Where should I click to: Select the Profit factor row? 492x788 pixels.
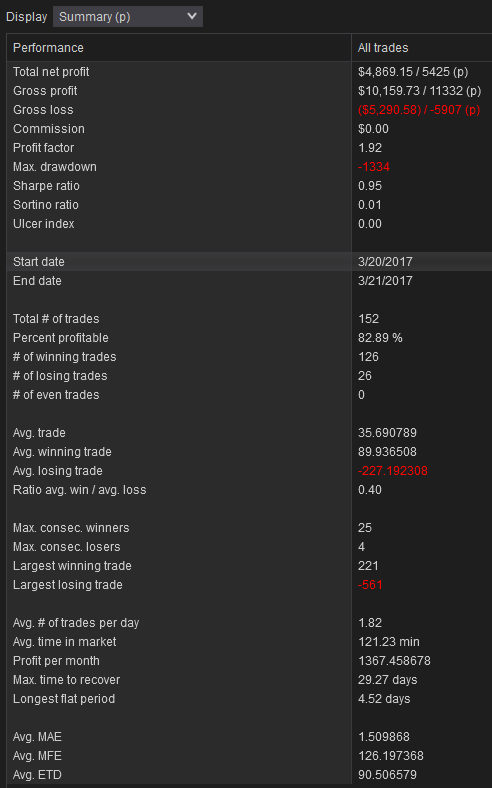coord(249,148)
